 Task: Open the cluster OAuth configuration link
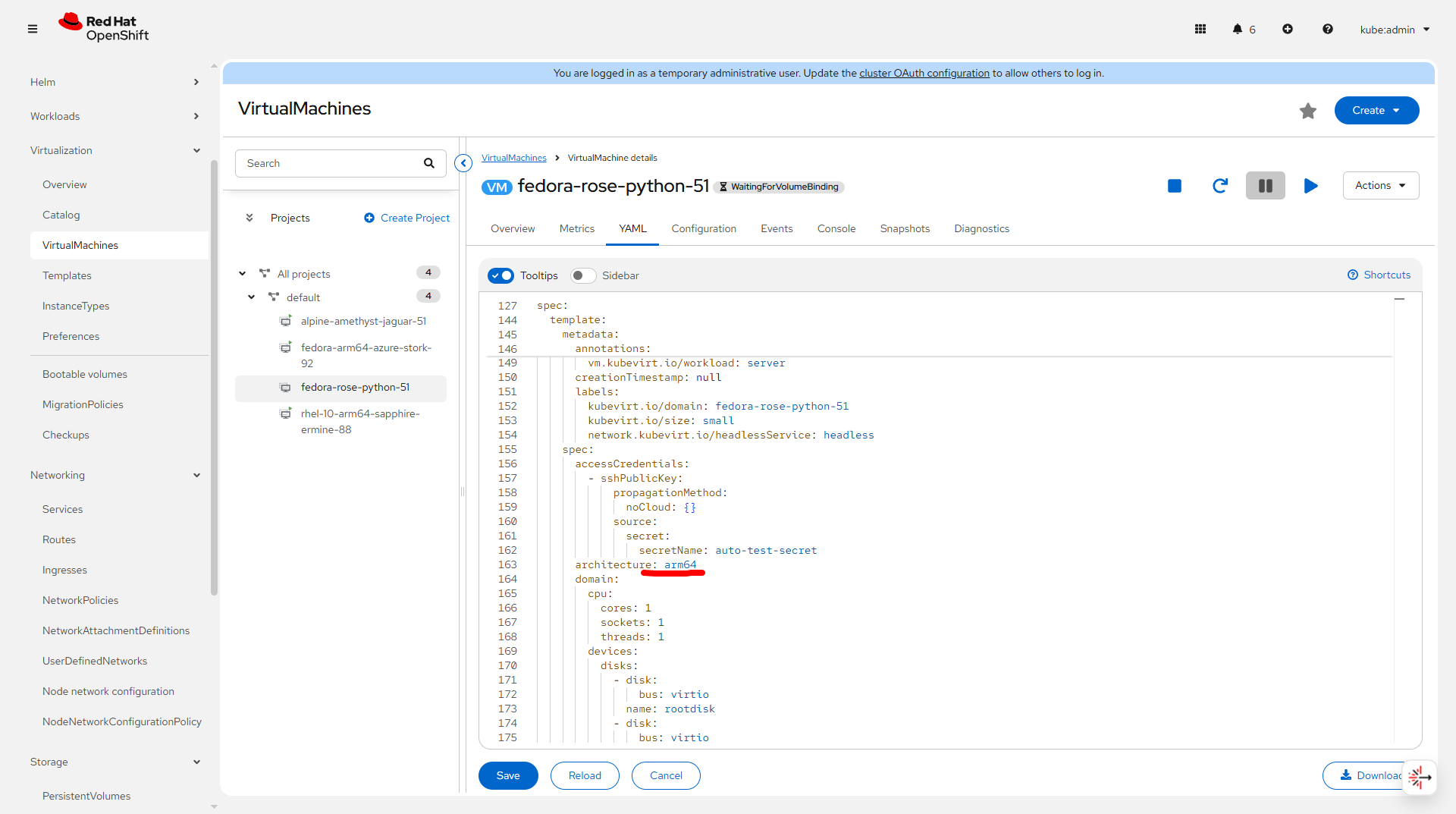pyautogui.click(x=924, y=74)
